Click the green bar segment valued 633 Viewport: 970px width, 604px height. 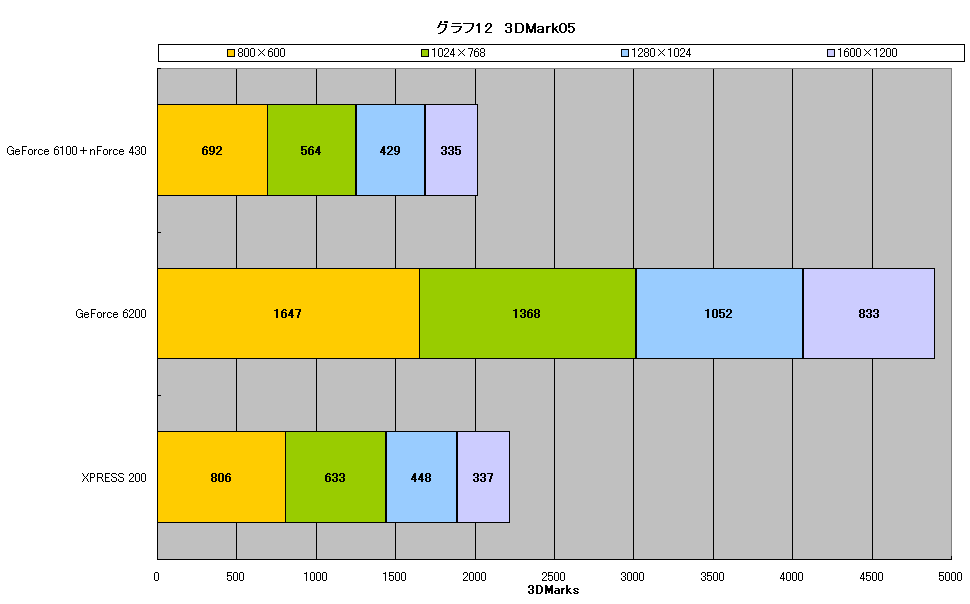(x=336, y=477)
